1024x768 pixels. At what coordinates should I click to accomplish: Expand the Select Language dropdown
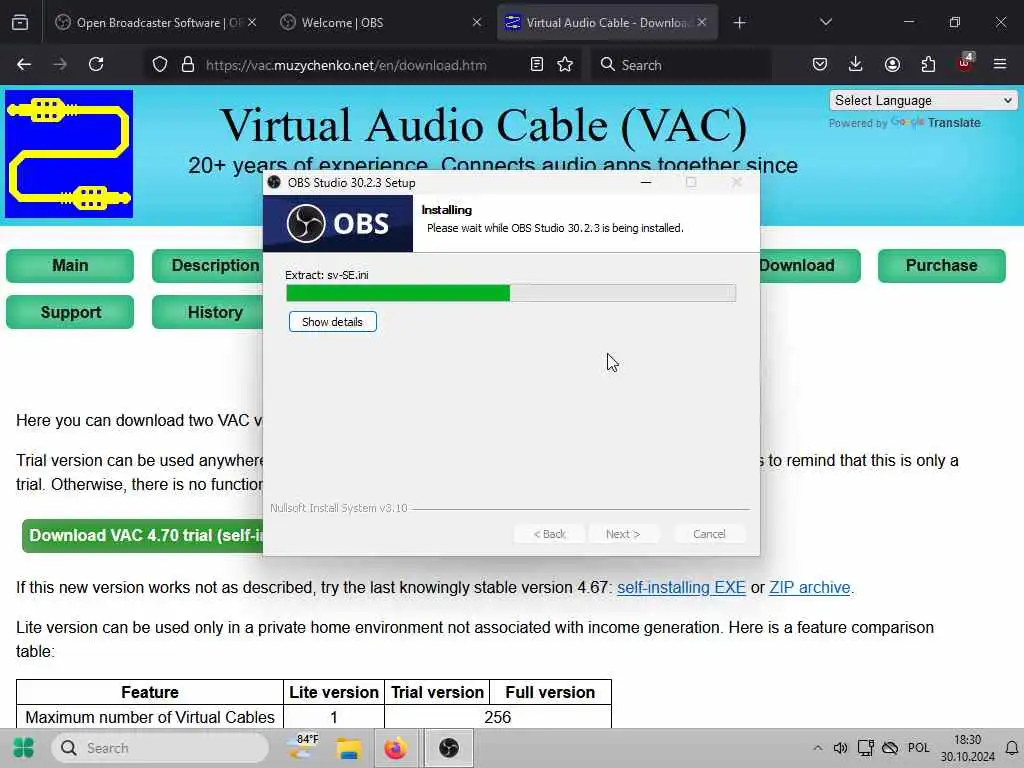[923, 101]
